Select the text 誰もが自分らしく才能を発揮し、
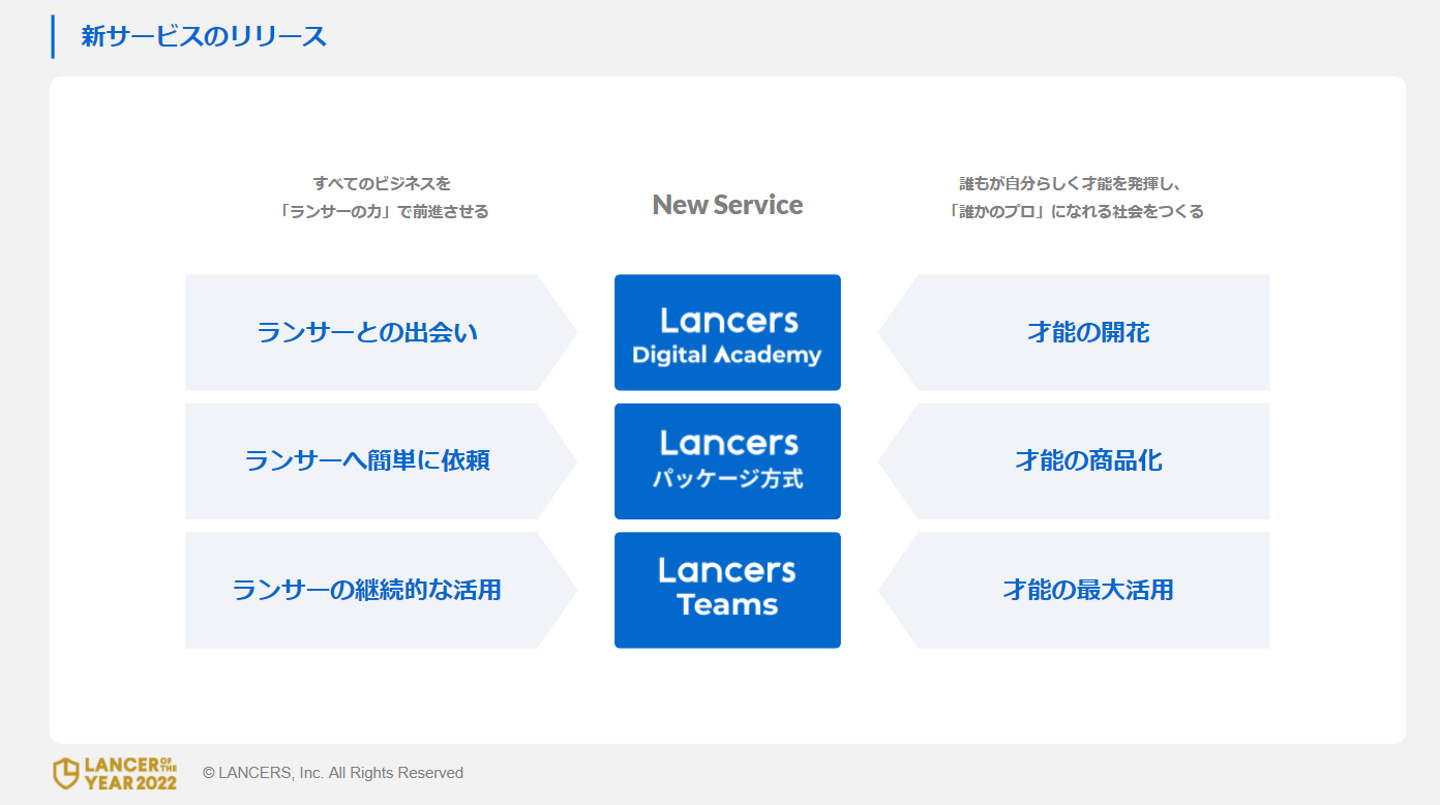This screenshot has height=805, width=1440. coord(1072,183)
